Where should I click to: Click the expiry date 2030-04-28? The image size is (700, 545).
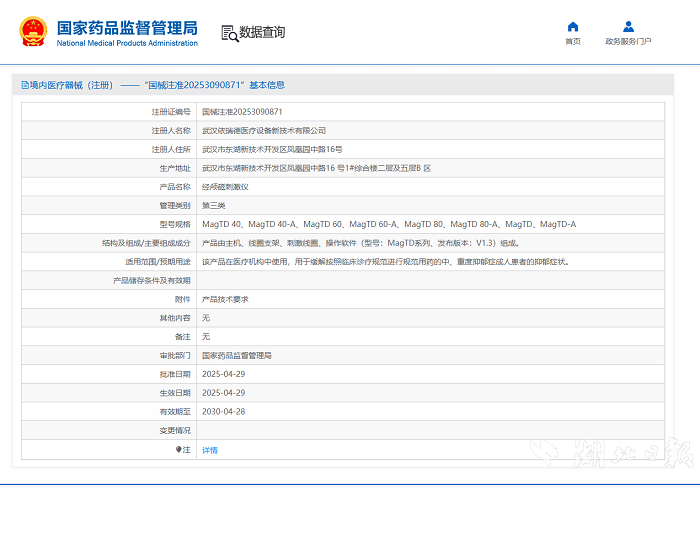(x=224, y=412)
